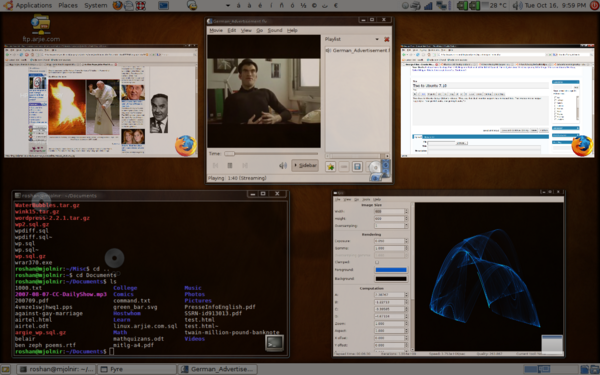Click the previous track button in player
Viewport: 600px width, 375px height.
click(215, 165)
